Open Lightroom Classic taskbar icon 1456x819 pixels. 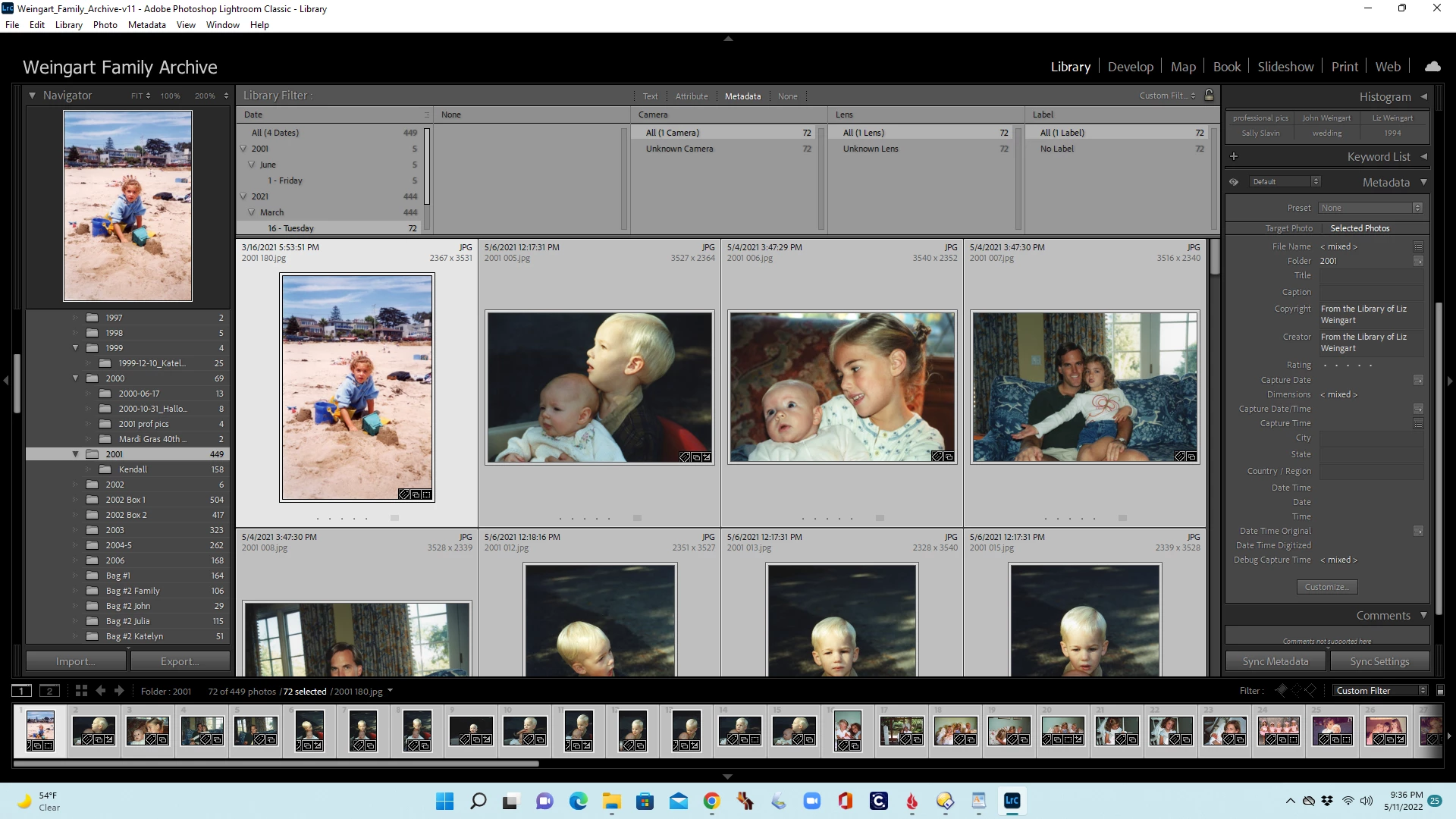click(x=1012, y=801)
